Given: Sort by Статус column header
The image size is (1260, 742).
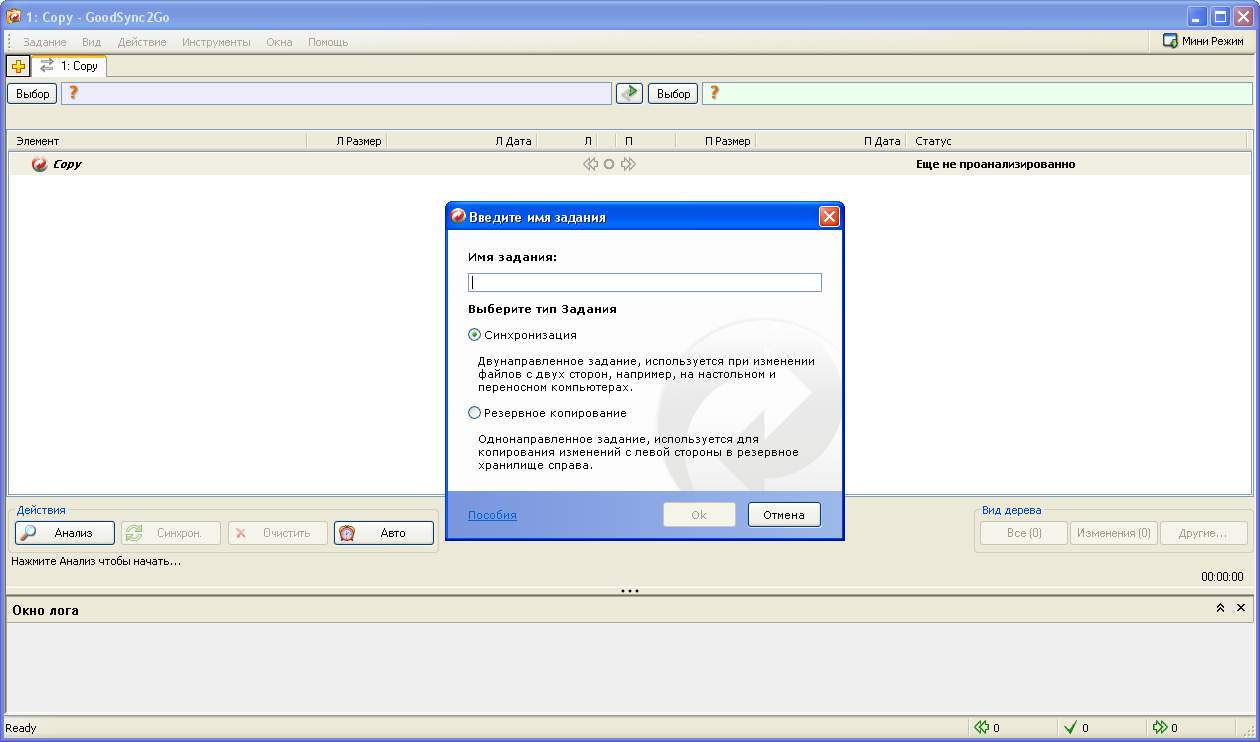Looking at the screenshot, I should [1076, 141].
